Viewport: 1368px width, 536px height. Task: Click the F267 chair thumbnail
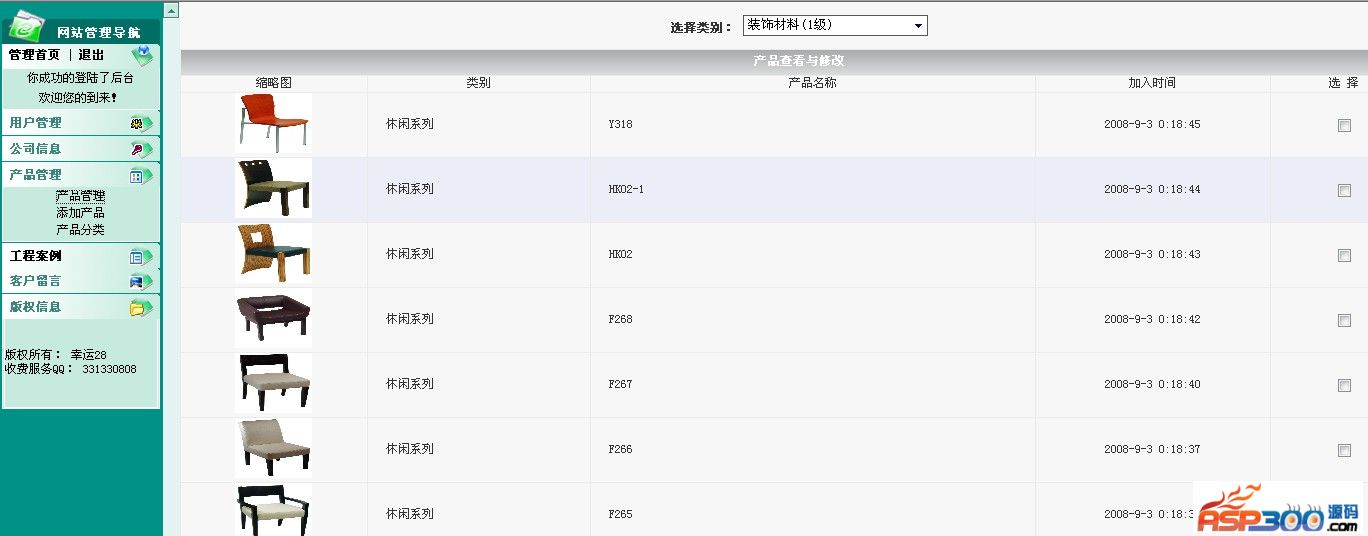(x=273, y=383)
